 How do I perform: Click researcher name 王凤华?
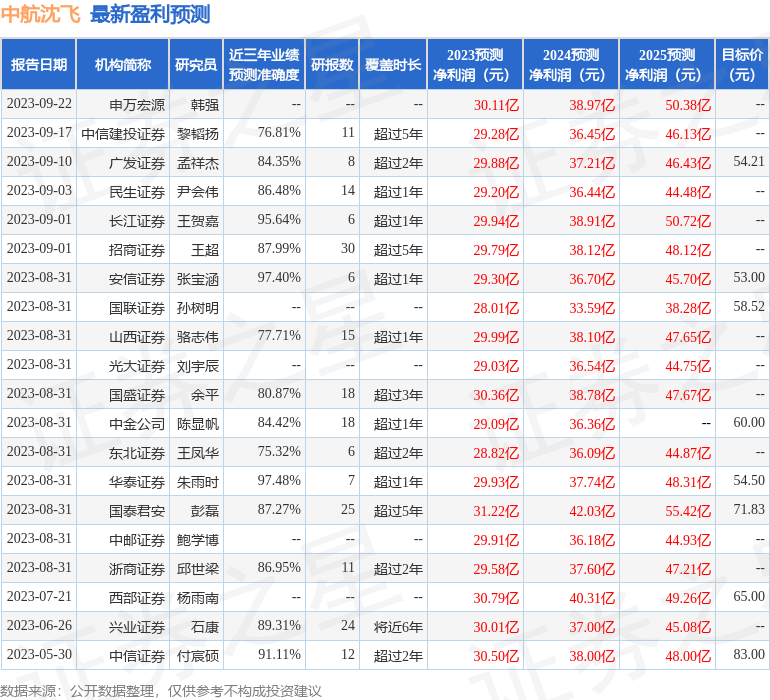(x=198, y=453)
